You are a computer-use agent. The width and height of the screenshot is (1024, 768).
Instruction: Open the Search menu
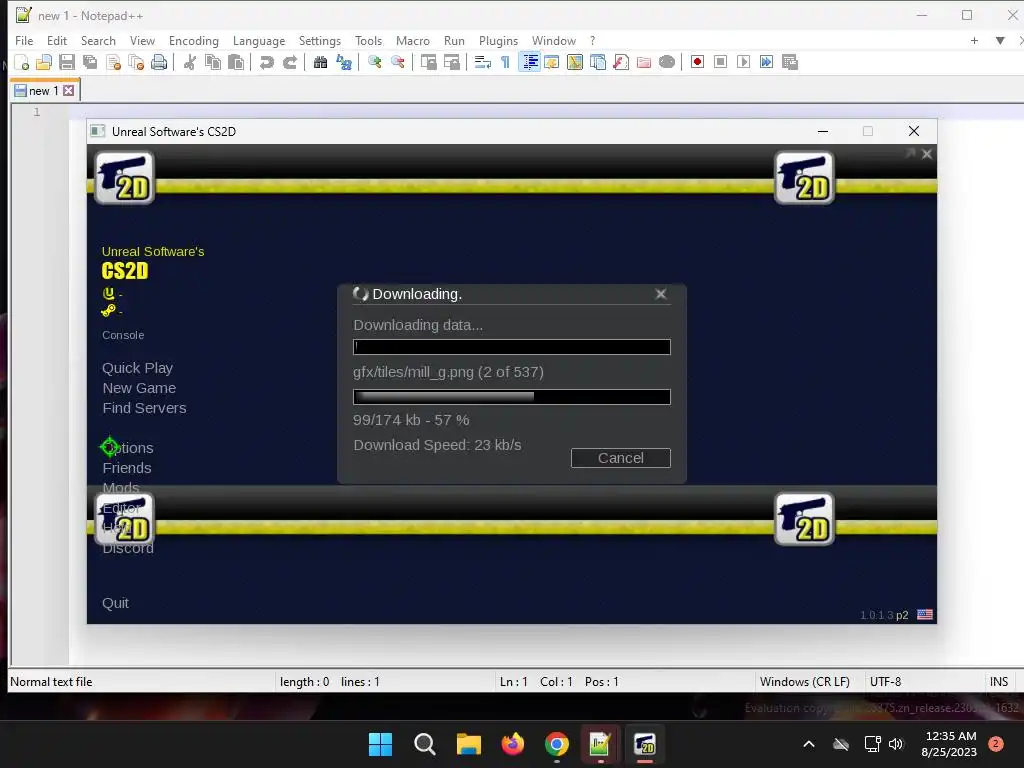[98, 40]
